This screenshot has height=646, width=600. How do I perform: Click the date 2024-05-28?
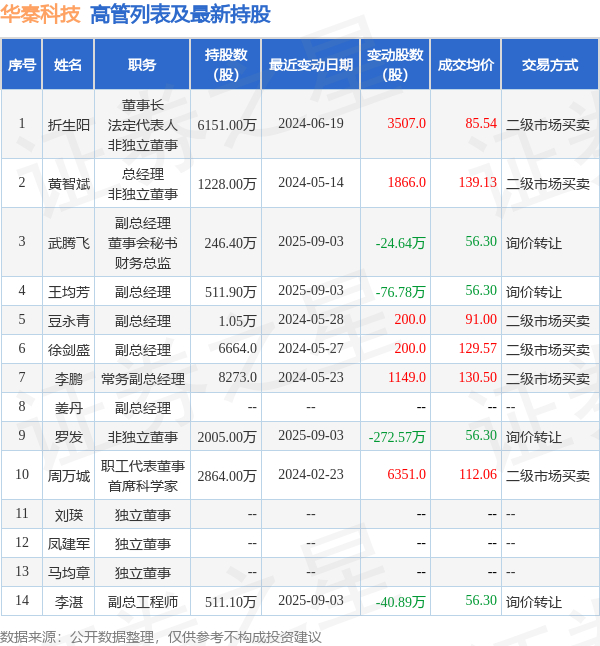(311, 319)
